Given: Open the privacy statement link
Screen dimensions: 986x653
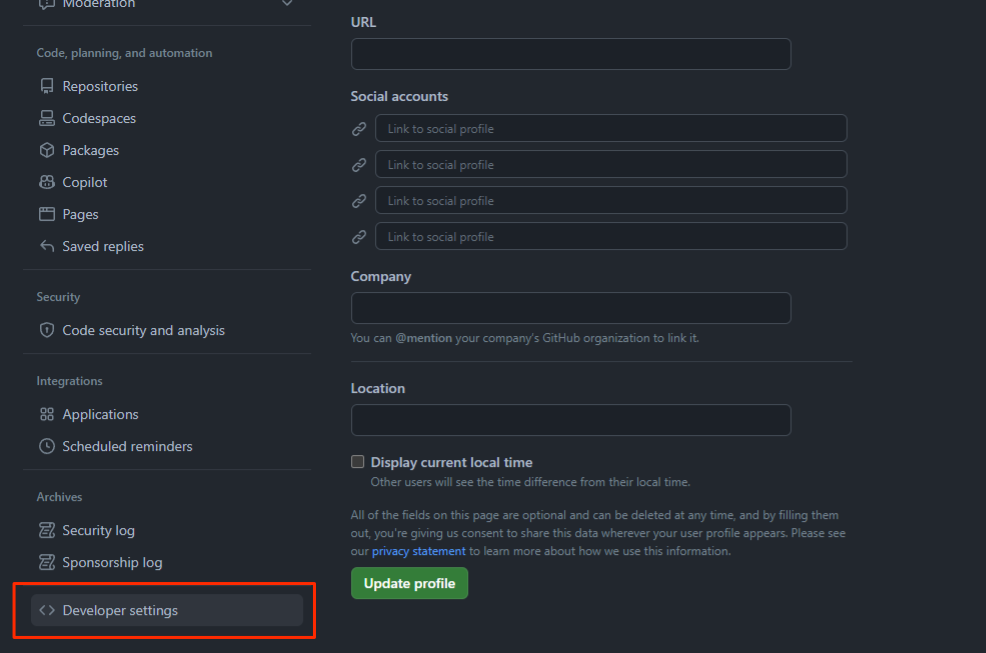Looking at the screenshot, I should (x=418, y=551).
